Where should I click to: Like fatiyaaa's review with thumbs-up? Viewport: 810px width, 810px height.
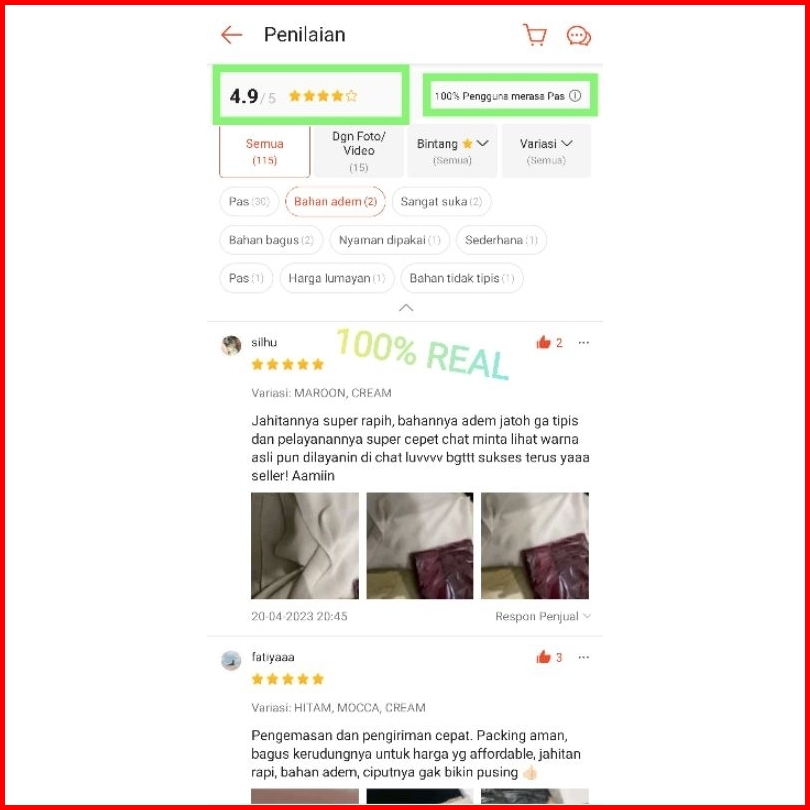click(543, 657)
